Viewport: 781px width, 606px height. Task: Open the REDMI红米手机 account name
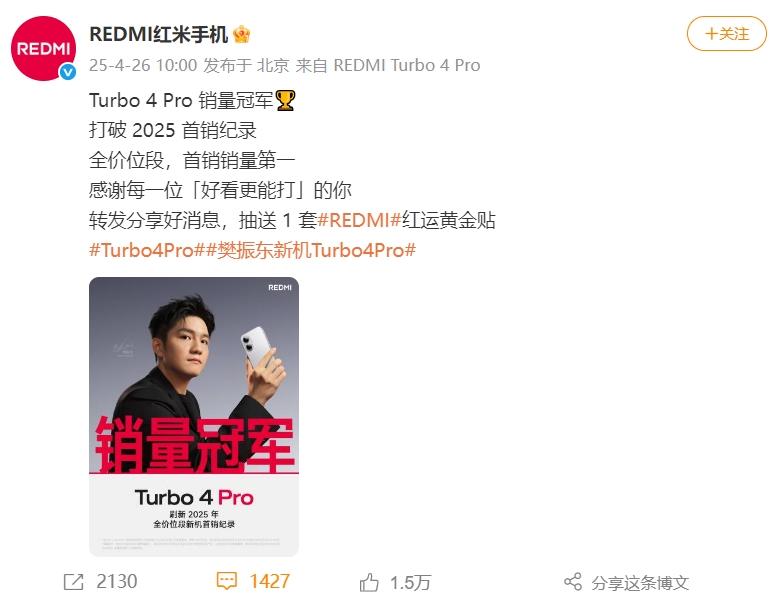158,34
